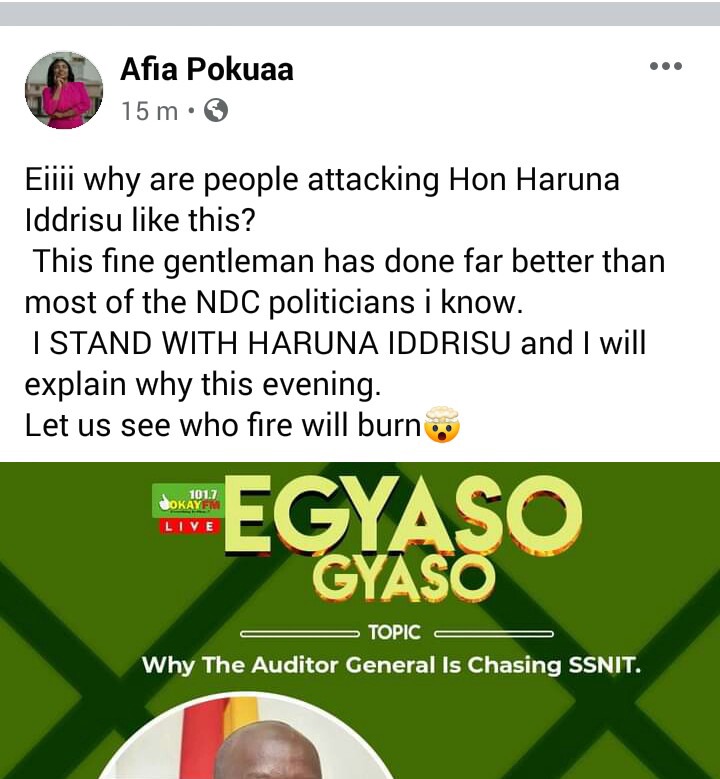The image size is (720, 779).
Task: Tap the exploding head emoji
Action: (442, 424)
